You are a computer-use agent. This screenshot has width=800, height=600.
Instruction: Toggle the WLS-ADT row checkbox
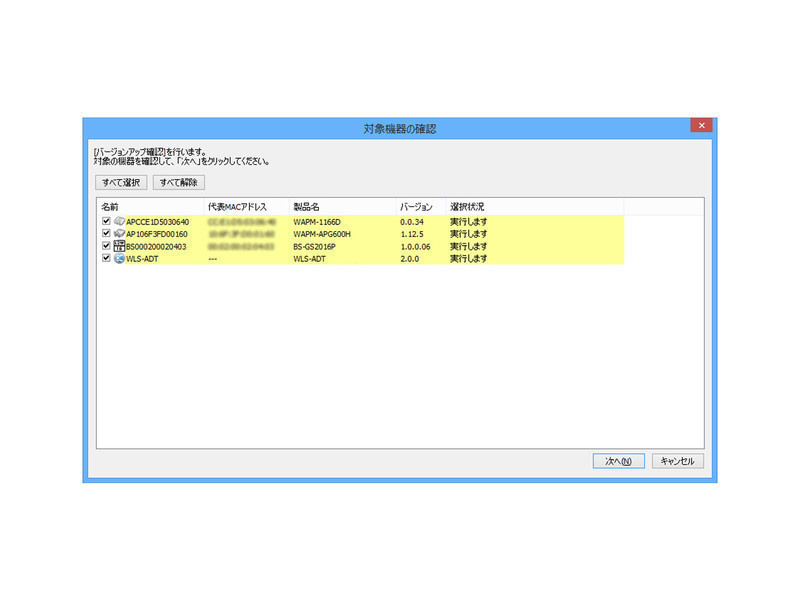pos(106,258)
